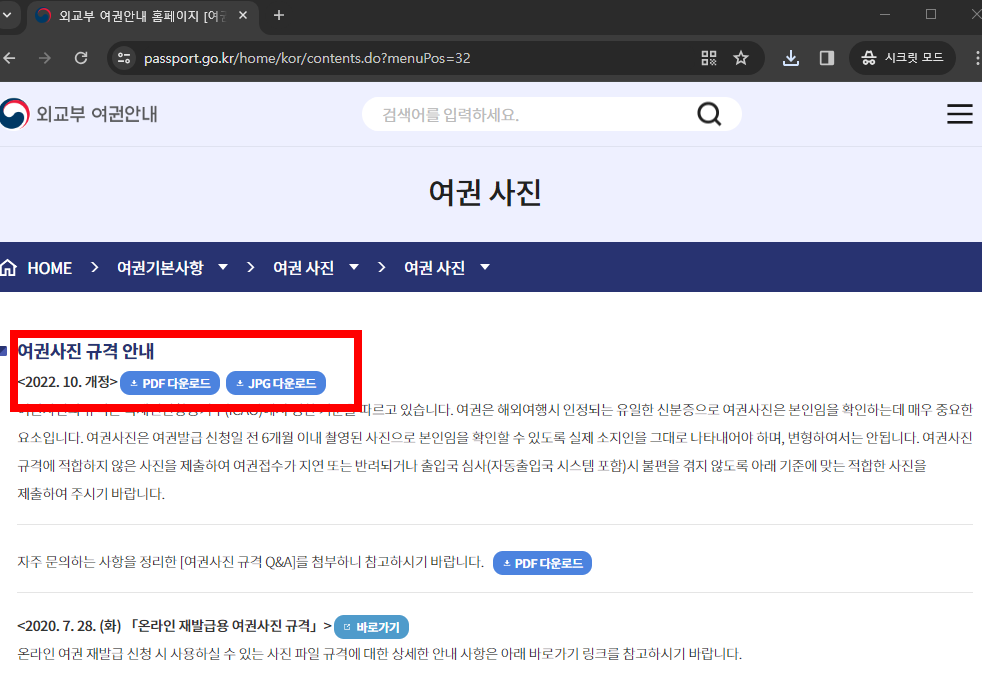Open the browser side panel icon
Image resolution: width=982 pixels, height=684 pixels.
(x=826, y=58)
